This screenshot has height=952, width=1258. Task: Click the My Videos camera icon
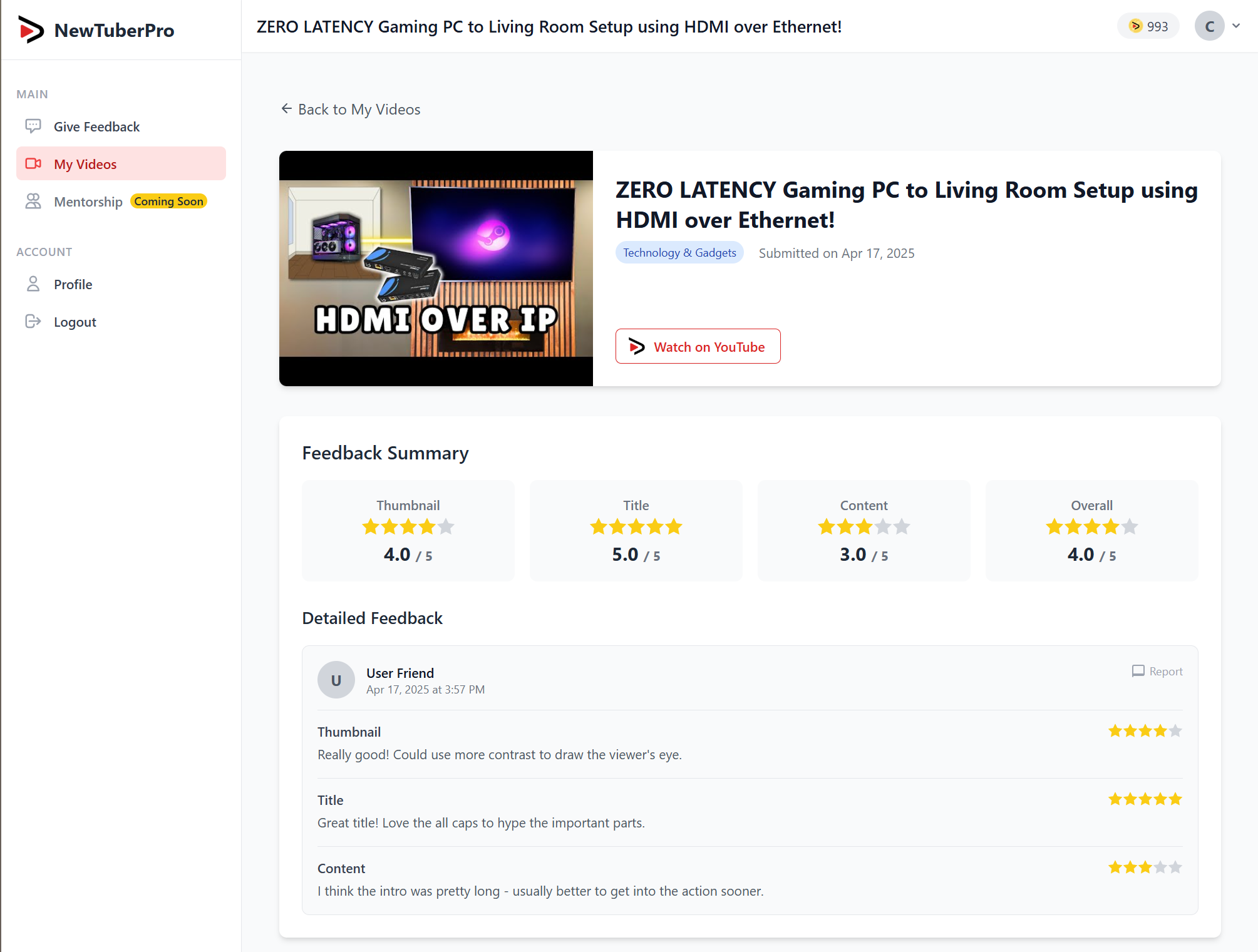click(33, 164)
